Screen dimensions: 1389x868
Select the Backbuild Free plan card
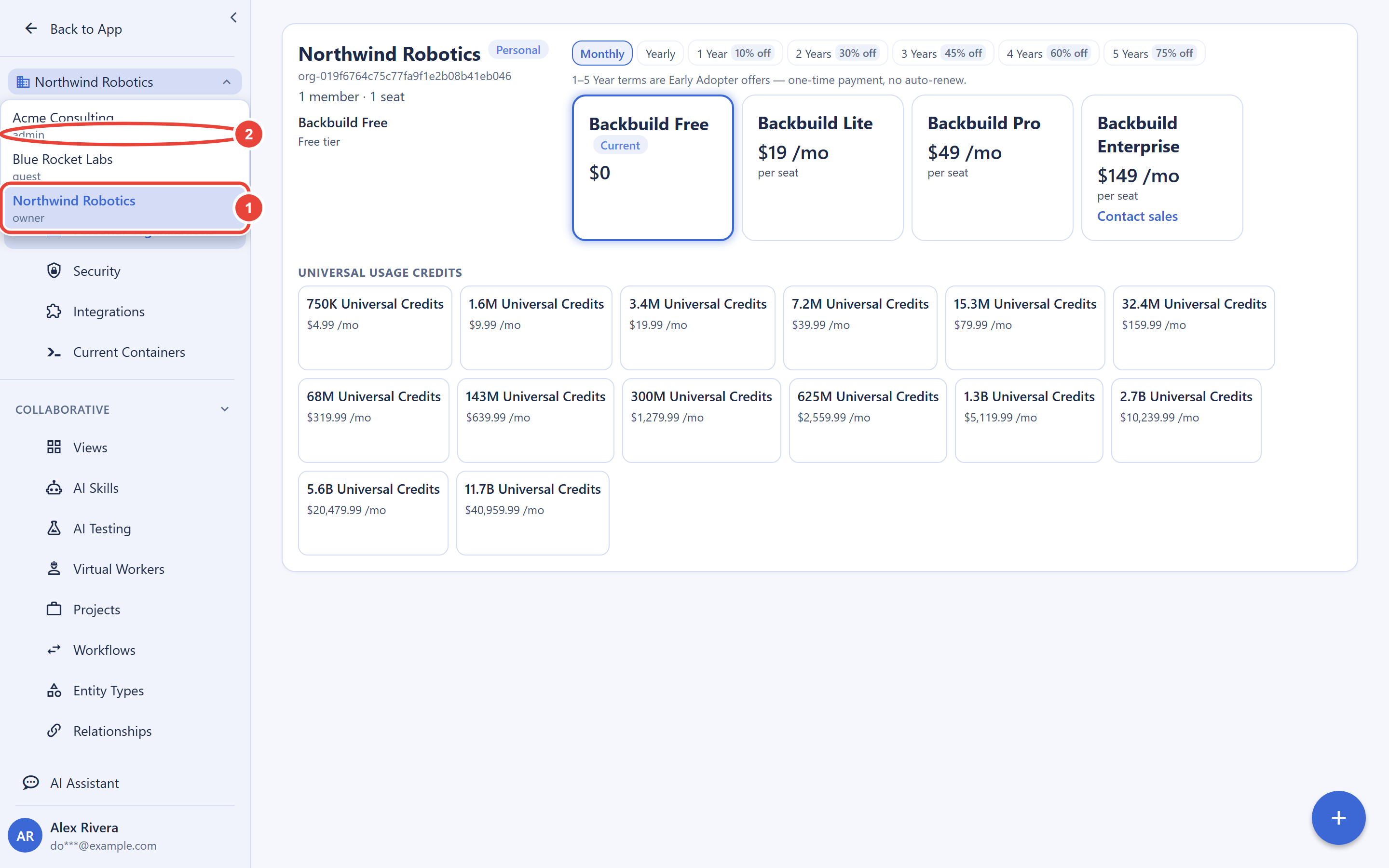coord(653,168)
